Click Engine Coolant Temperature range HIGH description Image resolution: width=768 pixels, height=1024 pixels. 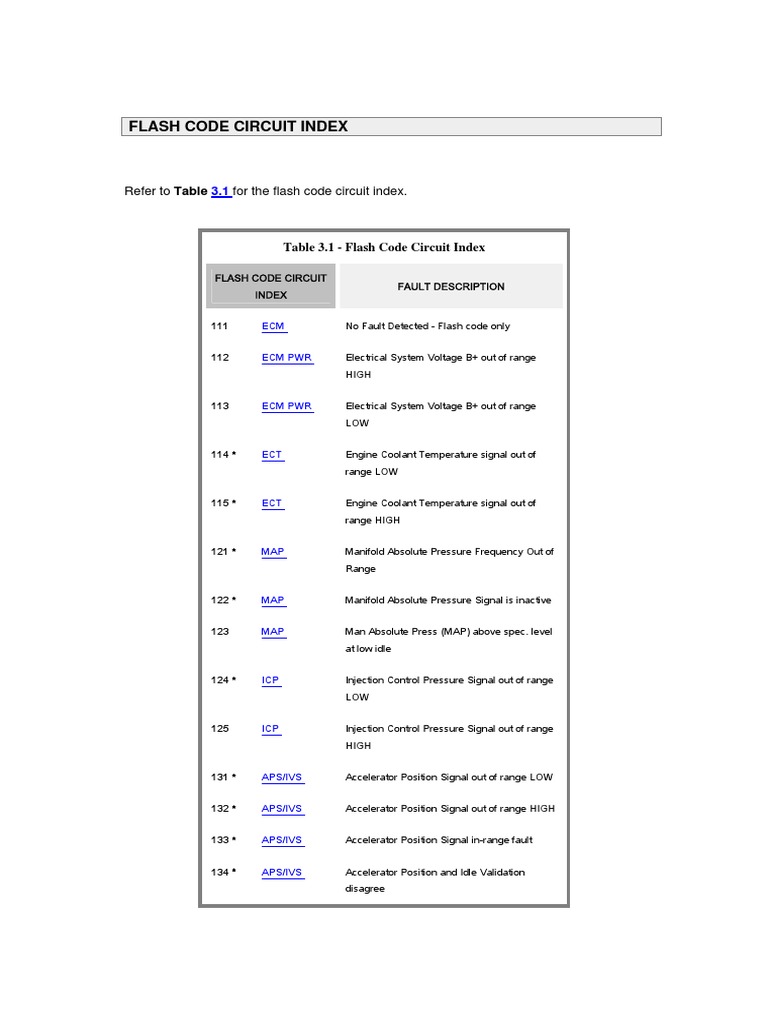click(441, 511)
